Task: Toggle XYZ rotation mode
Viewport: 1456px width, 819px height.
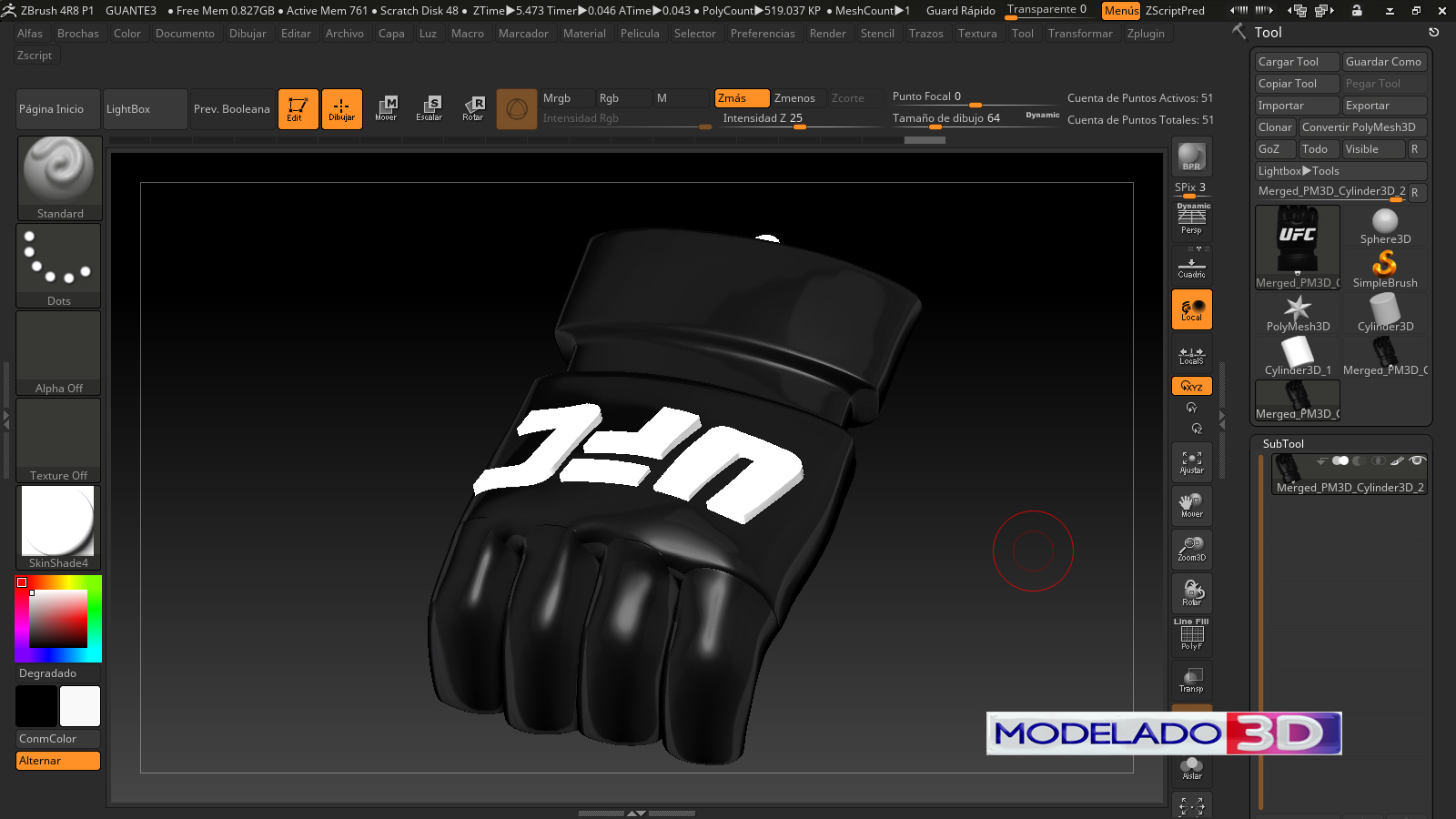Action: [1192, 387]
